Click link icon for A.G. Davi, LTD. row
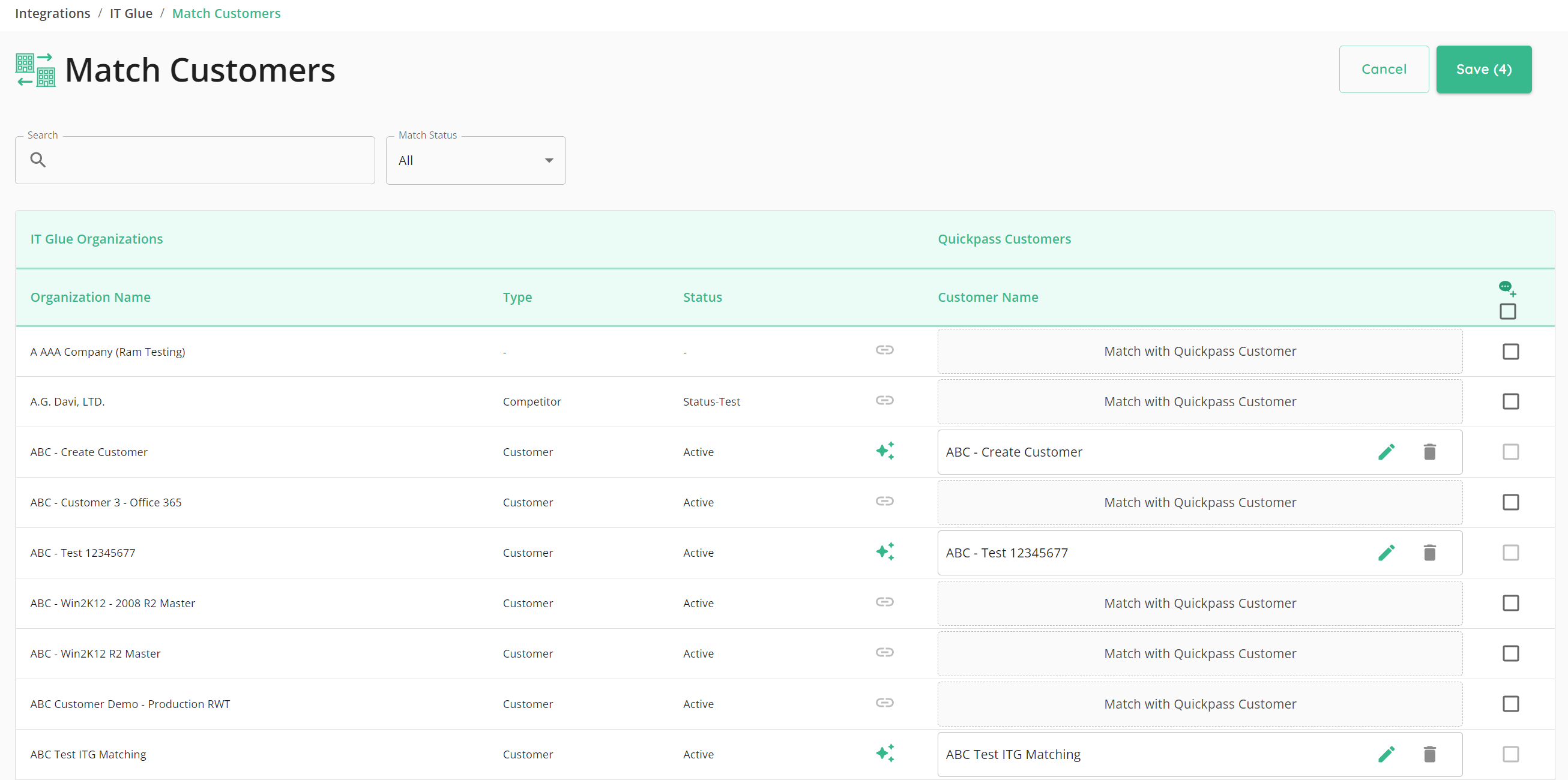Screen dimensions: 1568x780 pyautogui.click(x=884, y=400)
